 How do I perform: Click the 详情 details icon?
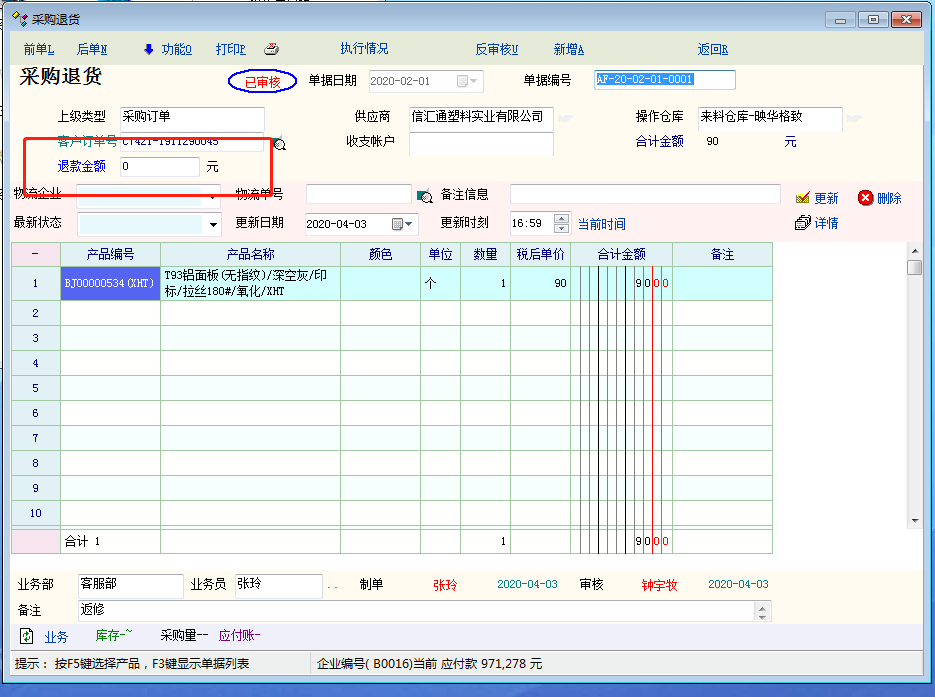point(802,223)
